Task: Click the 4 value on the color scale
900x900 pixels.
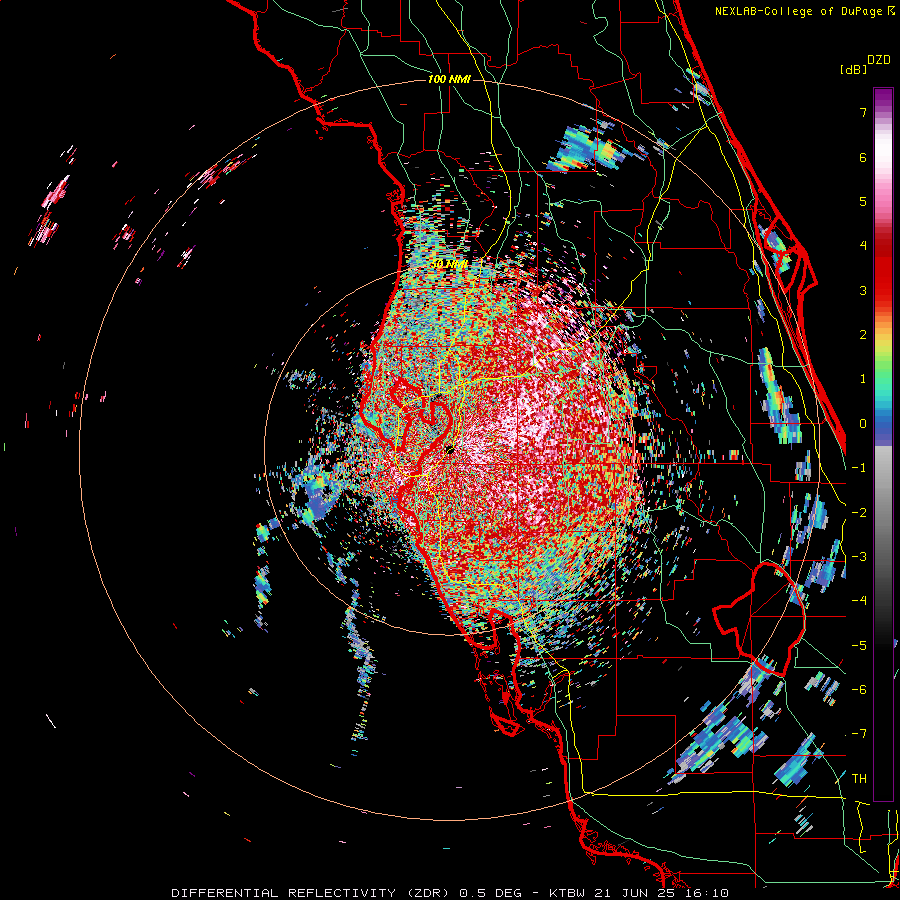Action: point(863,246)
